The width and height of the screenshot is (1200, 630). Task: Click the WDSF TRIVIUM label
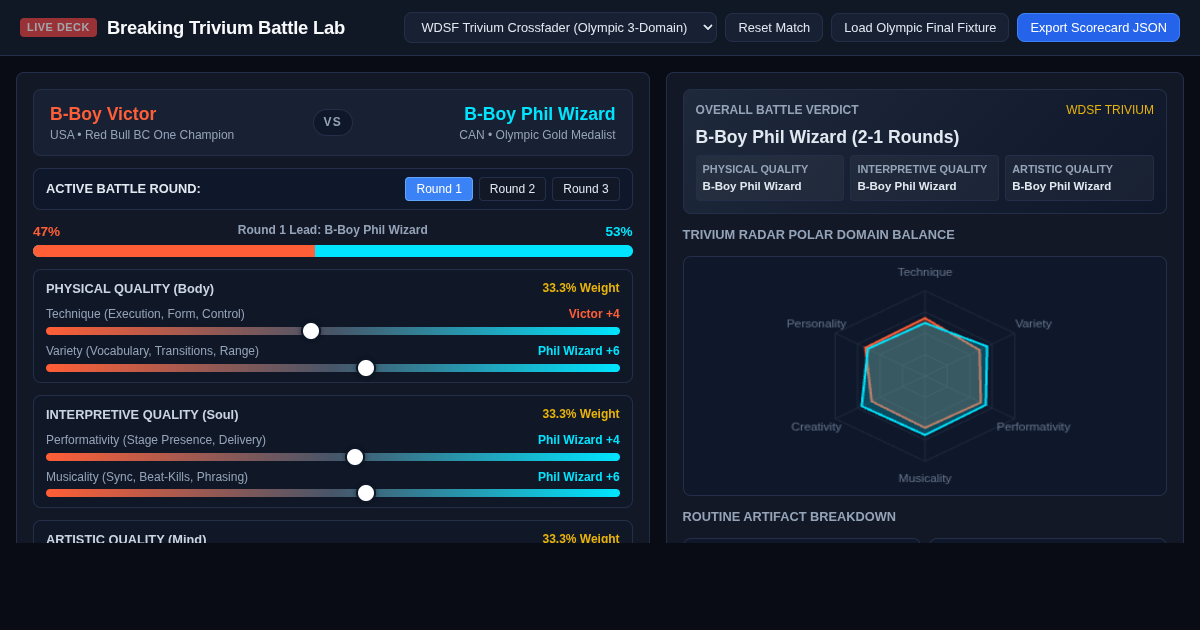click(1110, 110)
